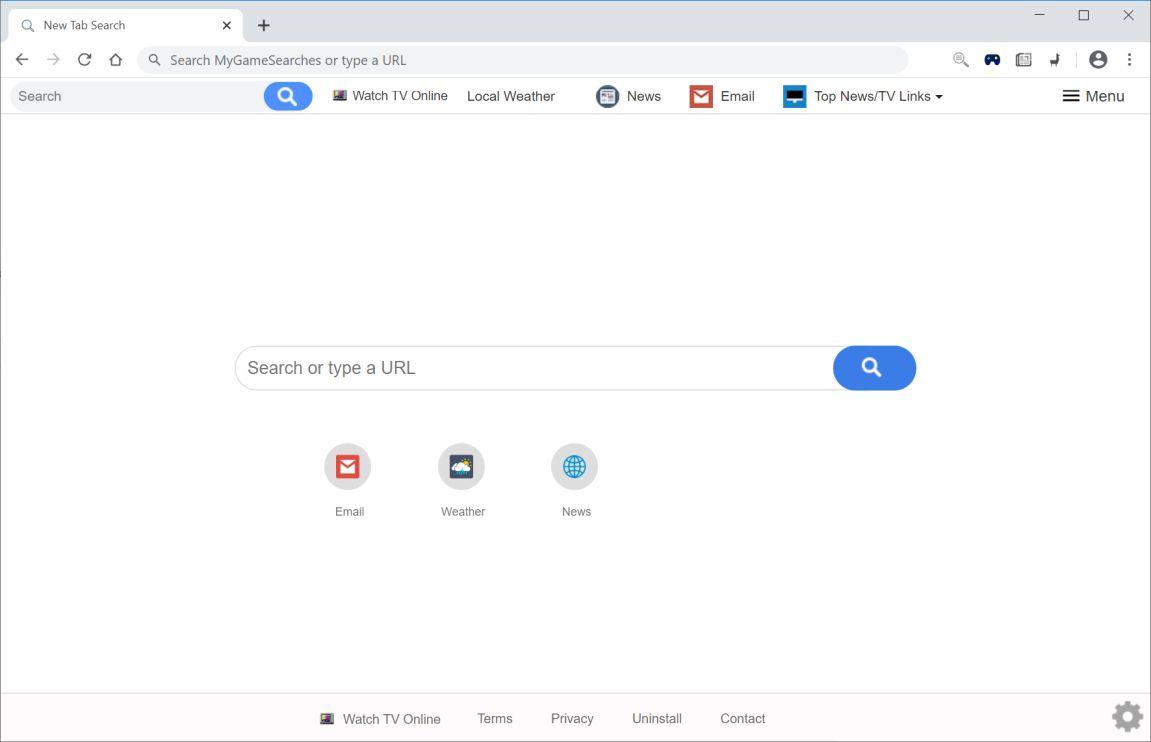Click the News label under the globe icon

(576, 512)
